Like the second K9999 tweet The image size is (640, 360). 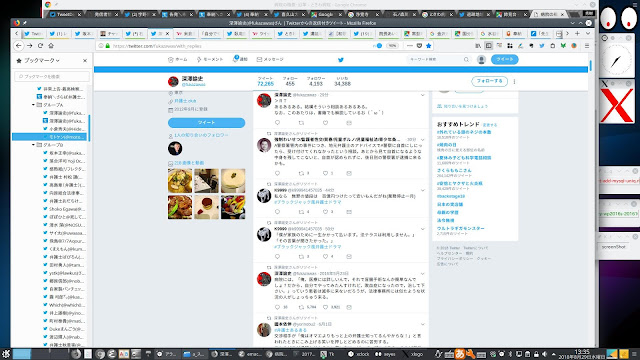(325, 257)
